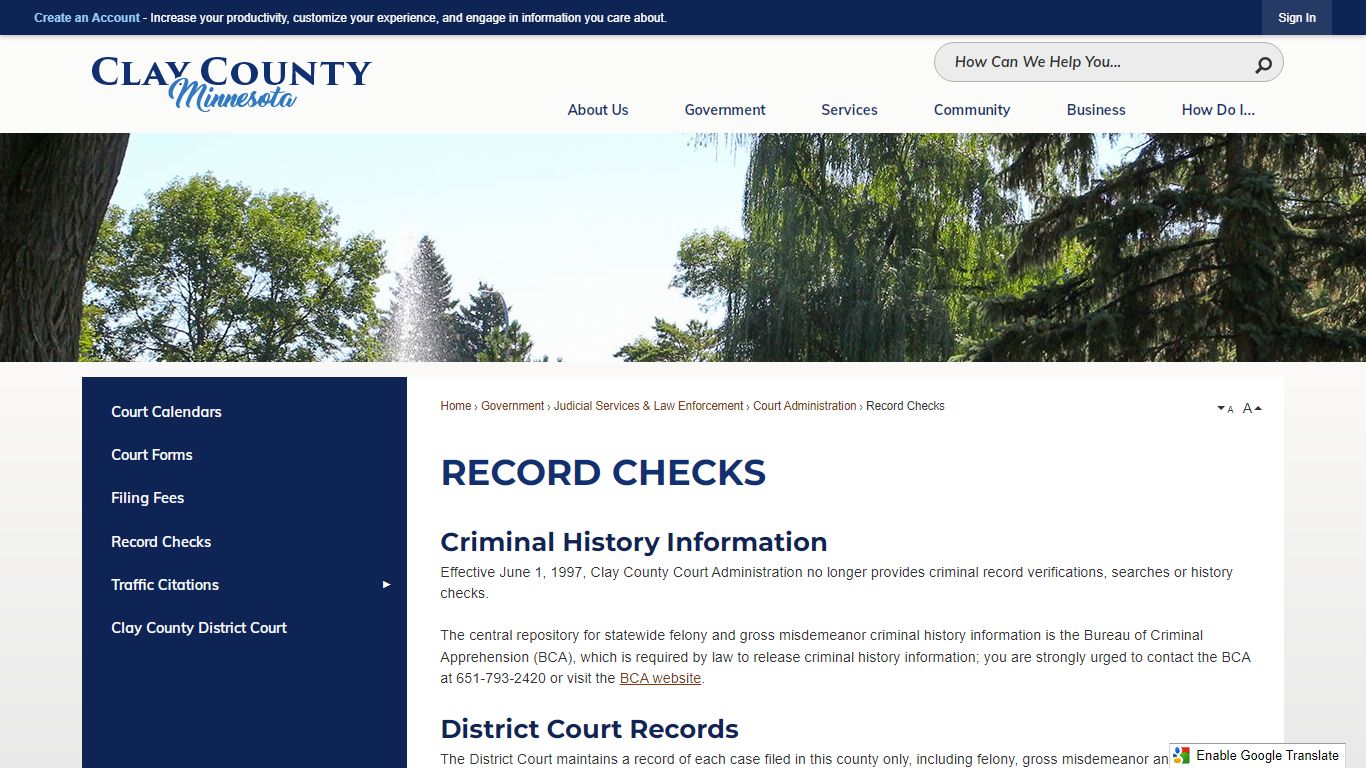1366x768 pixels.
Task: Type in the How Can We Help You search box
Action: [1090, 62]
